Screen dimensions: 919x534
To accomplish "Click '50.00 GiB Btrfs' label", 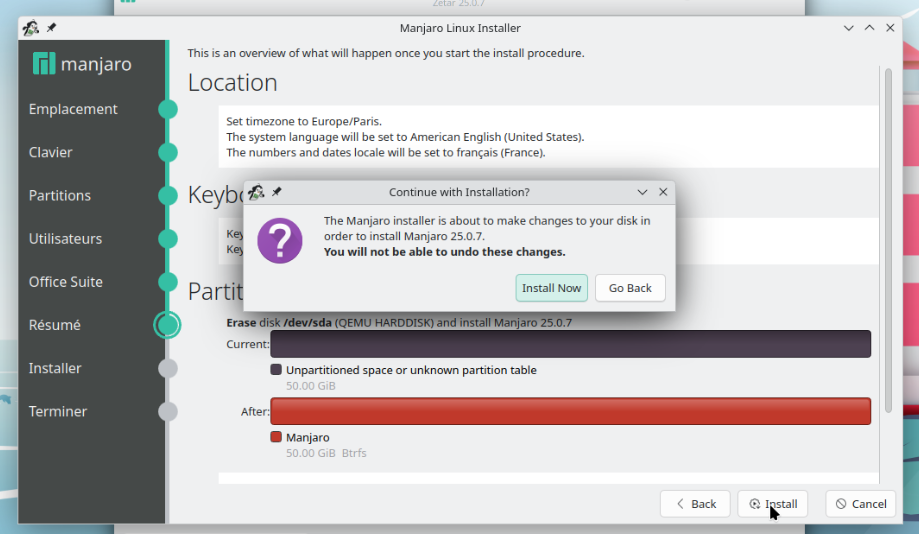I will [x=326, y=453].
